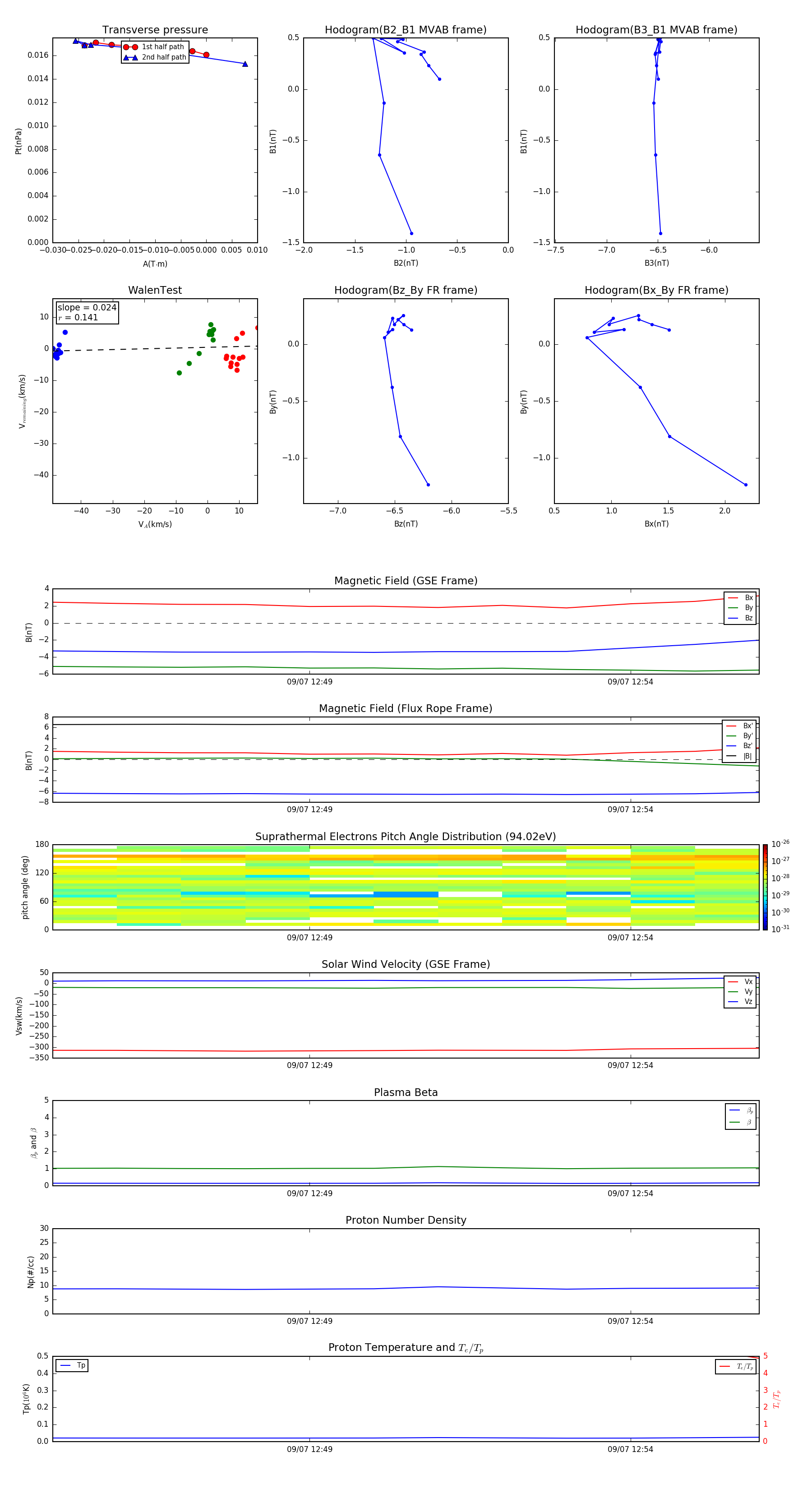
Task: Click the 'Proton Number Density' title
Action: [406, 1220]
